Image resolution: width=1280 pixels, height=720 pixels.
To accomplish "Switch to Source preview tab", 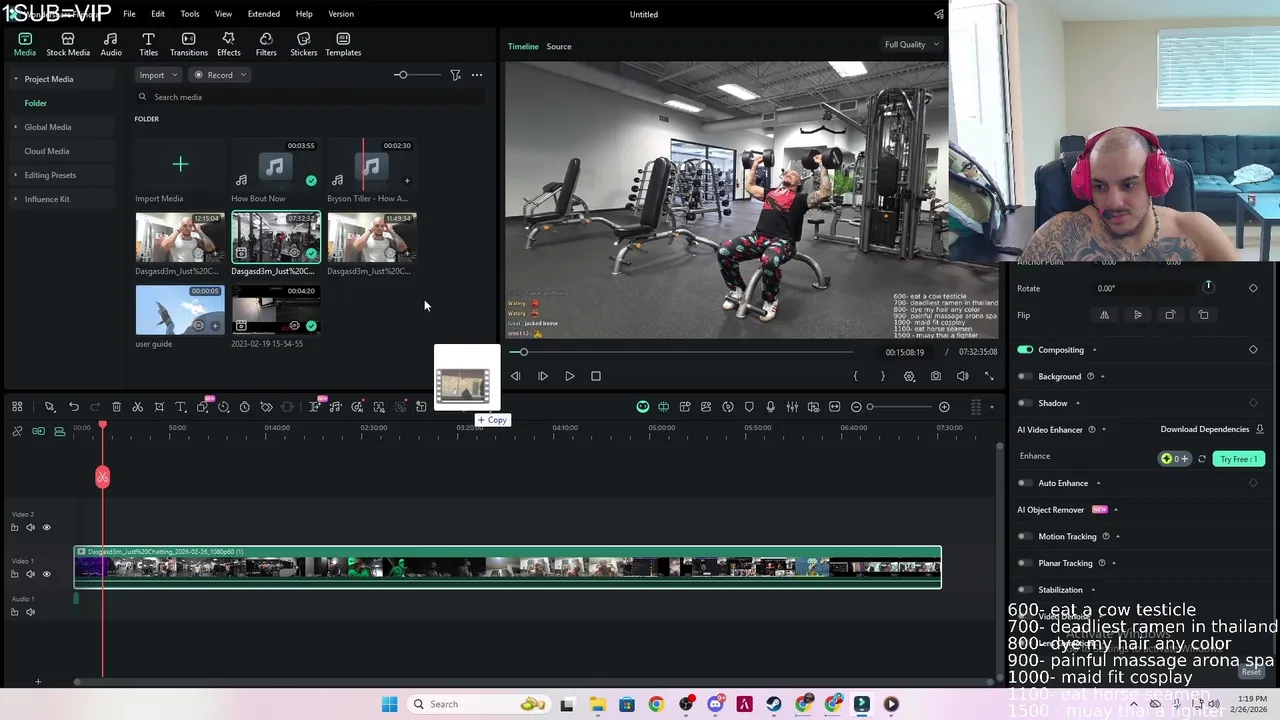I will pos(559,46).
